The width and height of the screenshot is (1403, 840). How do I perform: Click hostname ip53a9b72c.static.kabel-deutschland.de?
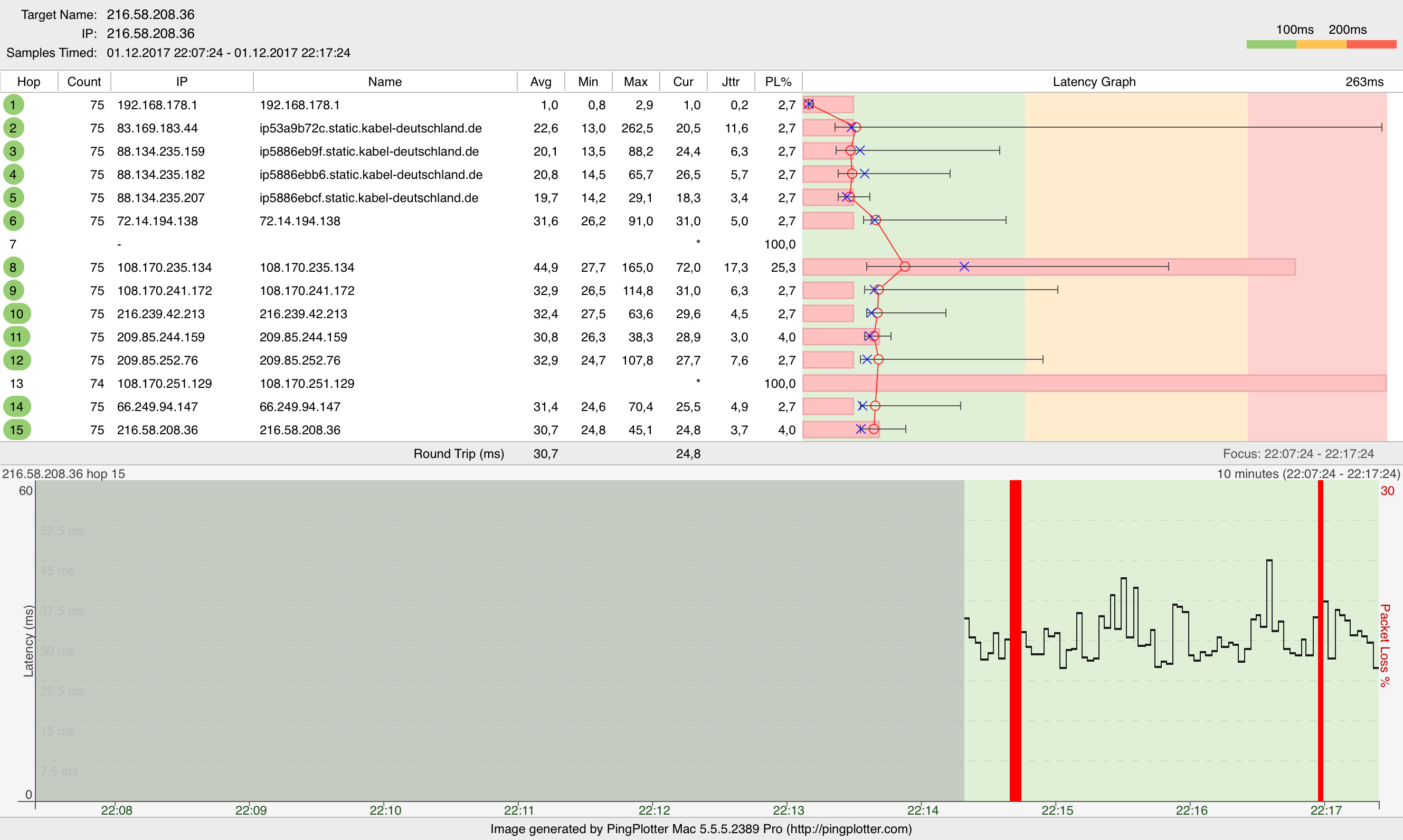point(371,128)
